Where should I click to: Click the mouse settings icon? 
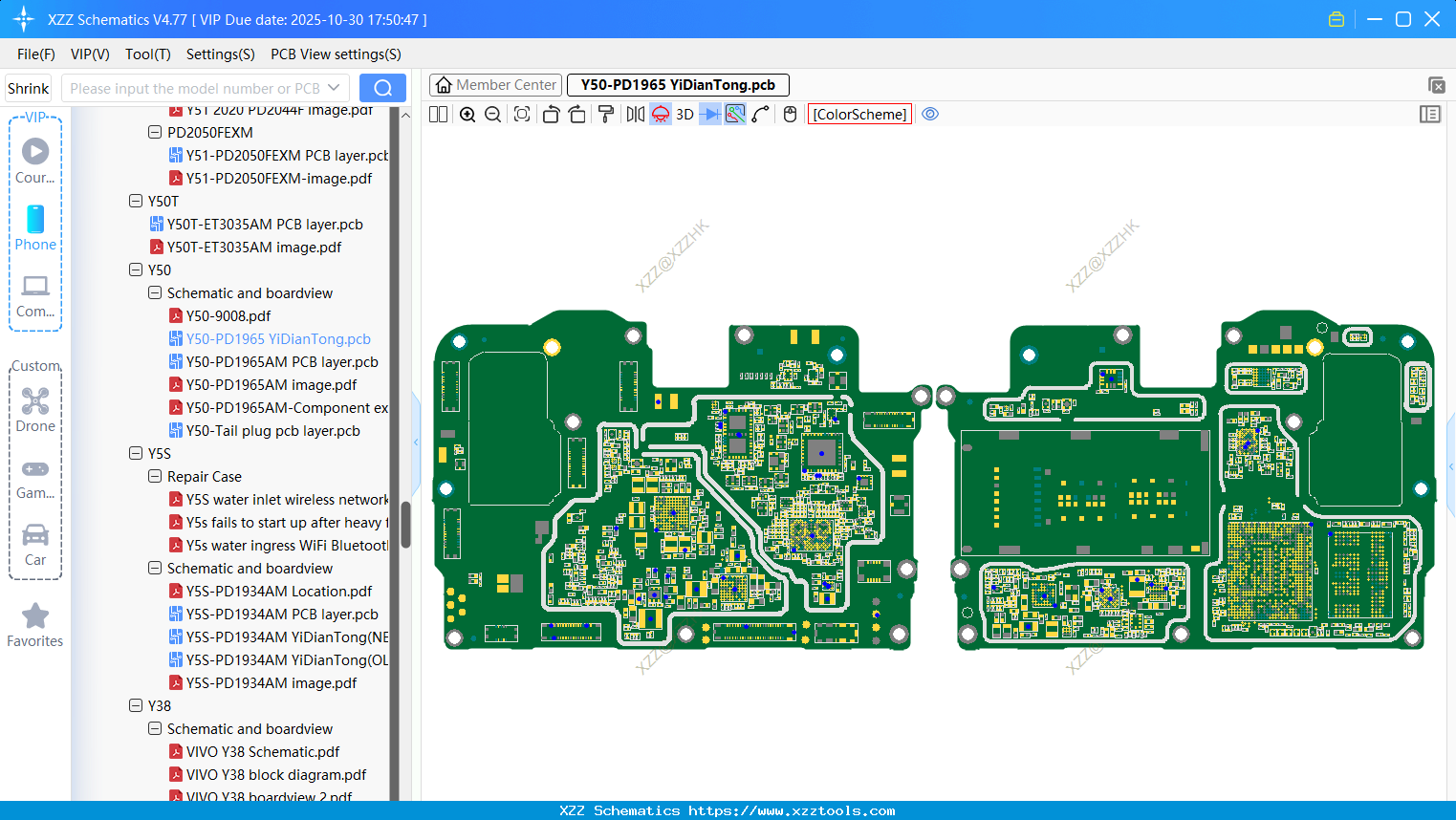[x=790, y=115]
